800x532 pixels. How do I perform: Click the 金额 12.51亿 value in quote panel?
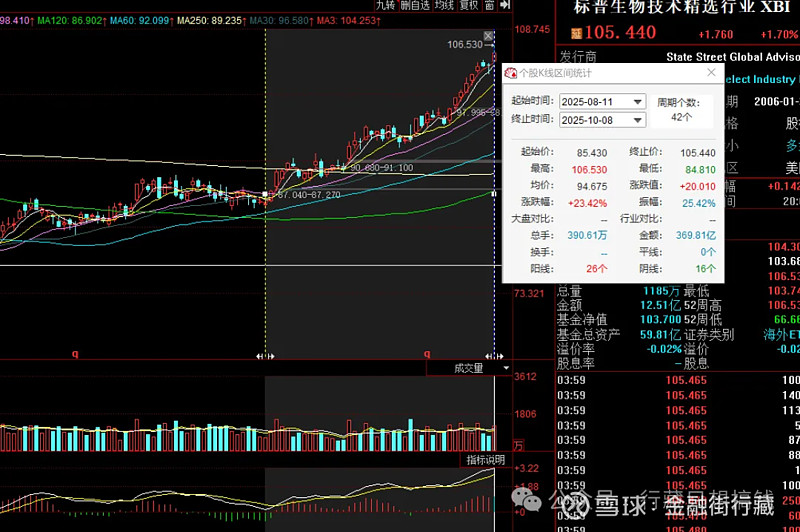coord(660,306)
